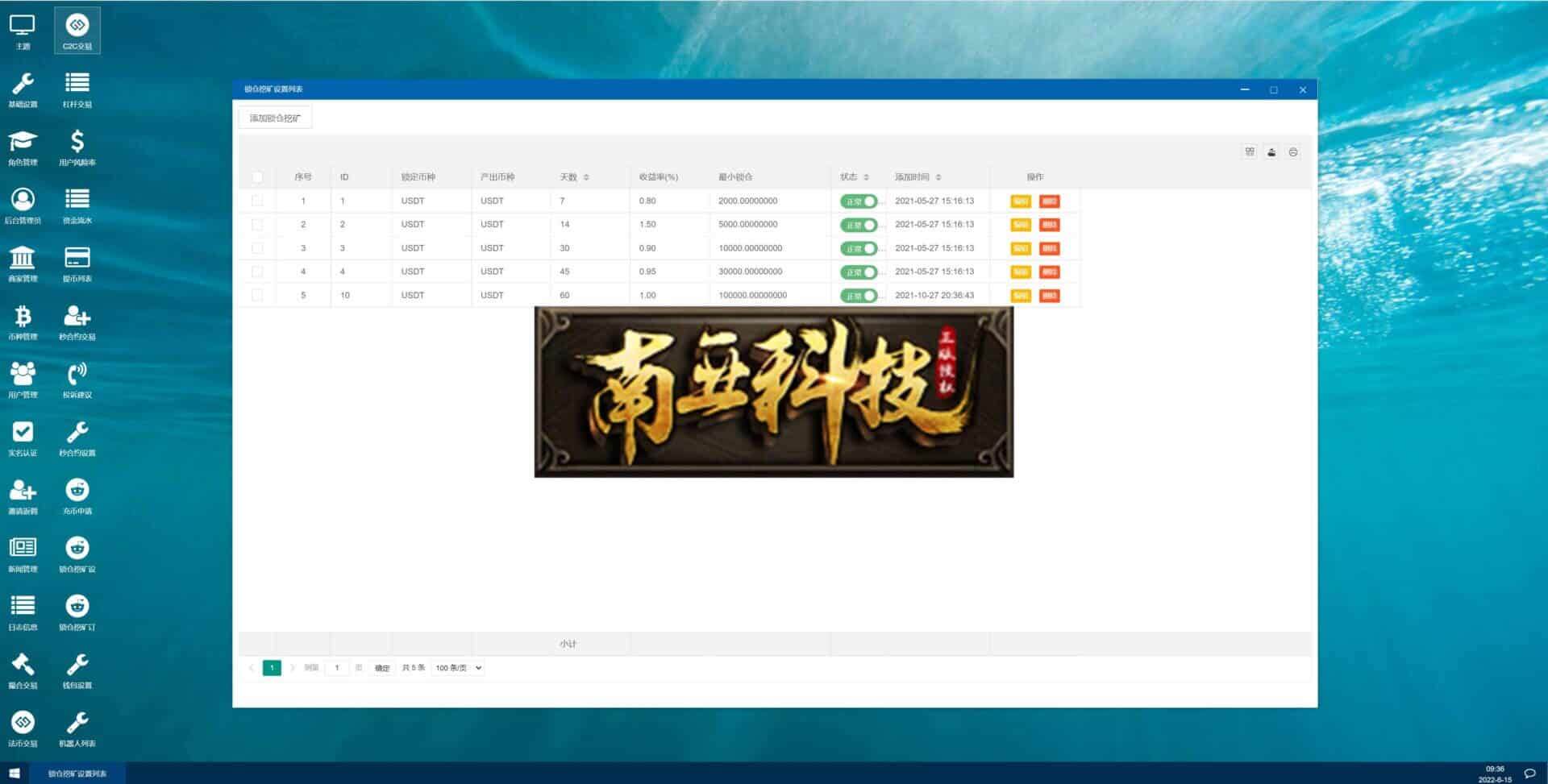
Task: Click yellow edit button for row ID 1
Action: [x=1021, y=201]
